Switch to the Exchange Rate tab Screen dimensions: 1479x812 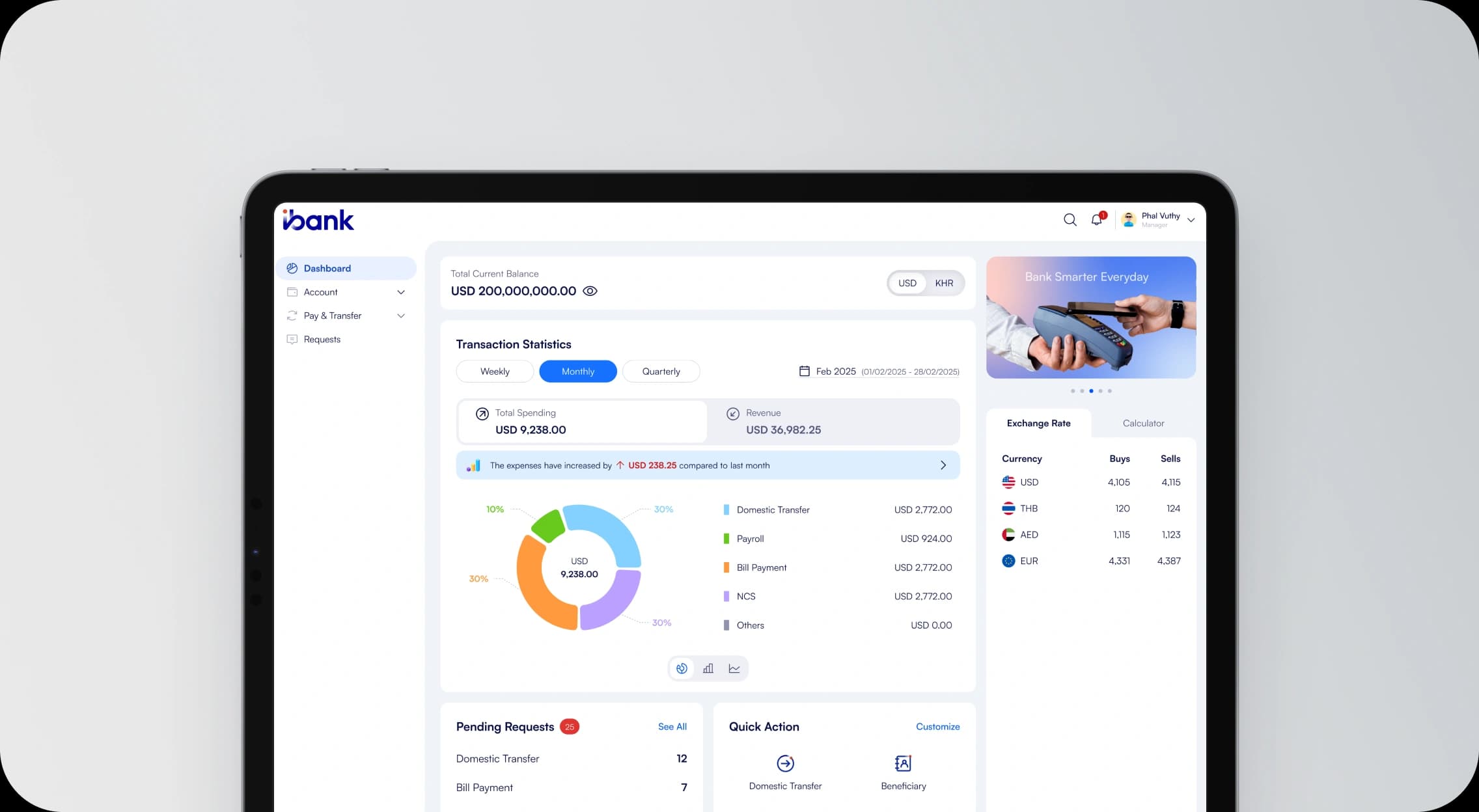click(1039, 423)
